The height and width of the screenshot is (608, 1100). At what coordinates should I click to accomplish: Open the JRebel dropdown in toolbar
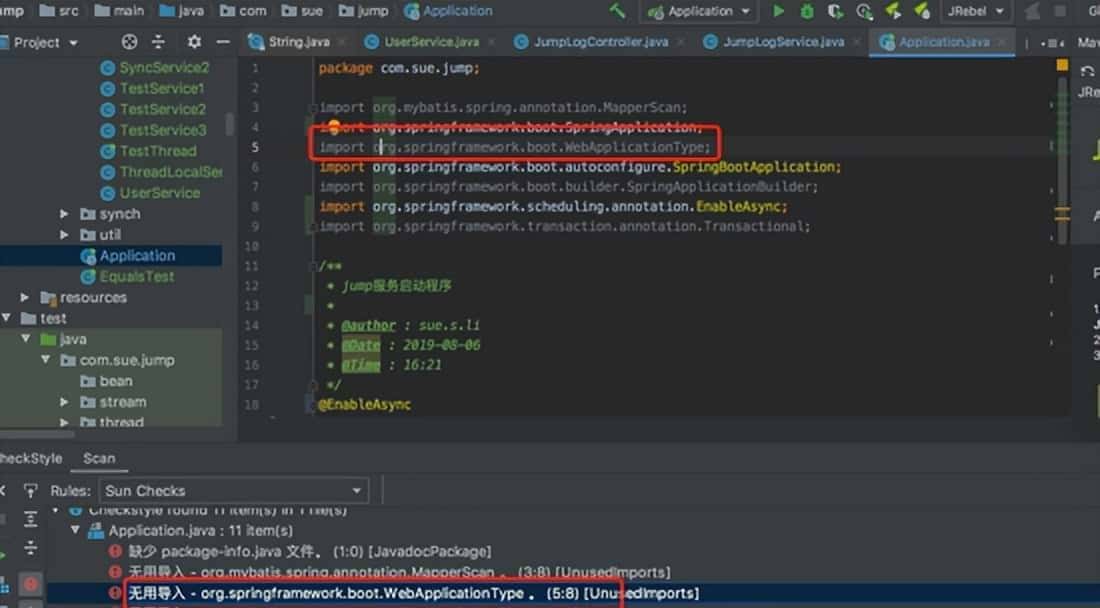point(973,12)
